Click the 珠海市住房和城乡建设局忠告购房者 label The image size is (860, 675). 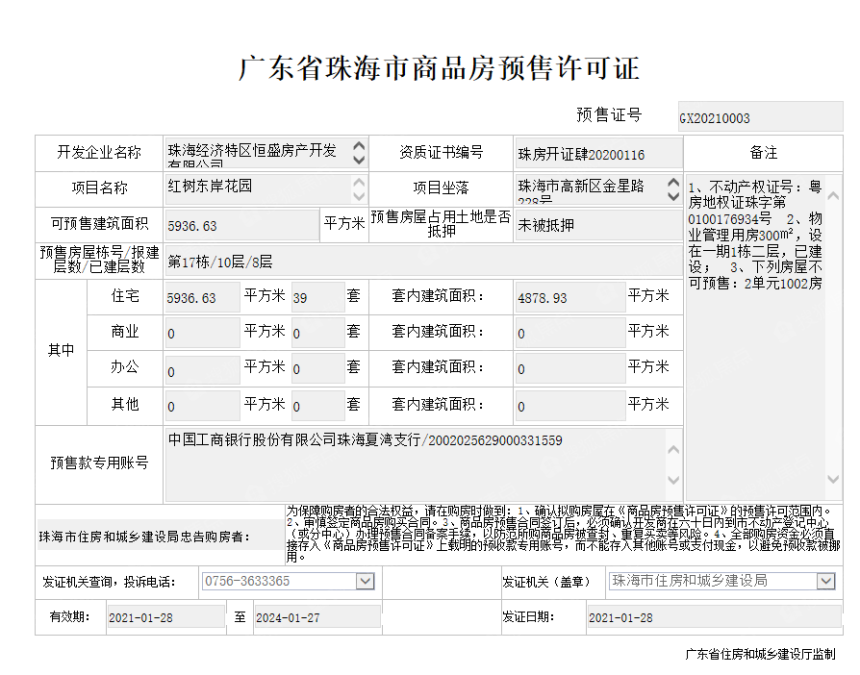click(144, 537)
